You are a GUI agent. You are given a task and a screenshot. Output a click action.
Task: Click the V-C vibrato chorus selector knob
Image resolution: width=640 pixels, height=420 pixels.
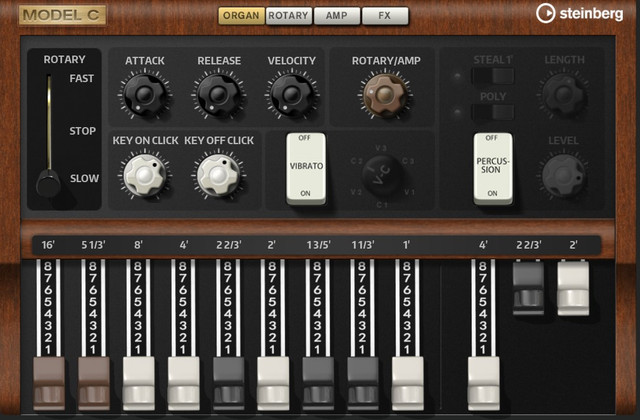pyautogui.click(x=382, y=176)
